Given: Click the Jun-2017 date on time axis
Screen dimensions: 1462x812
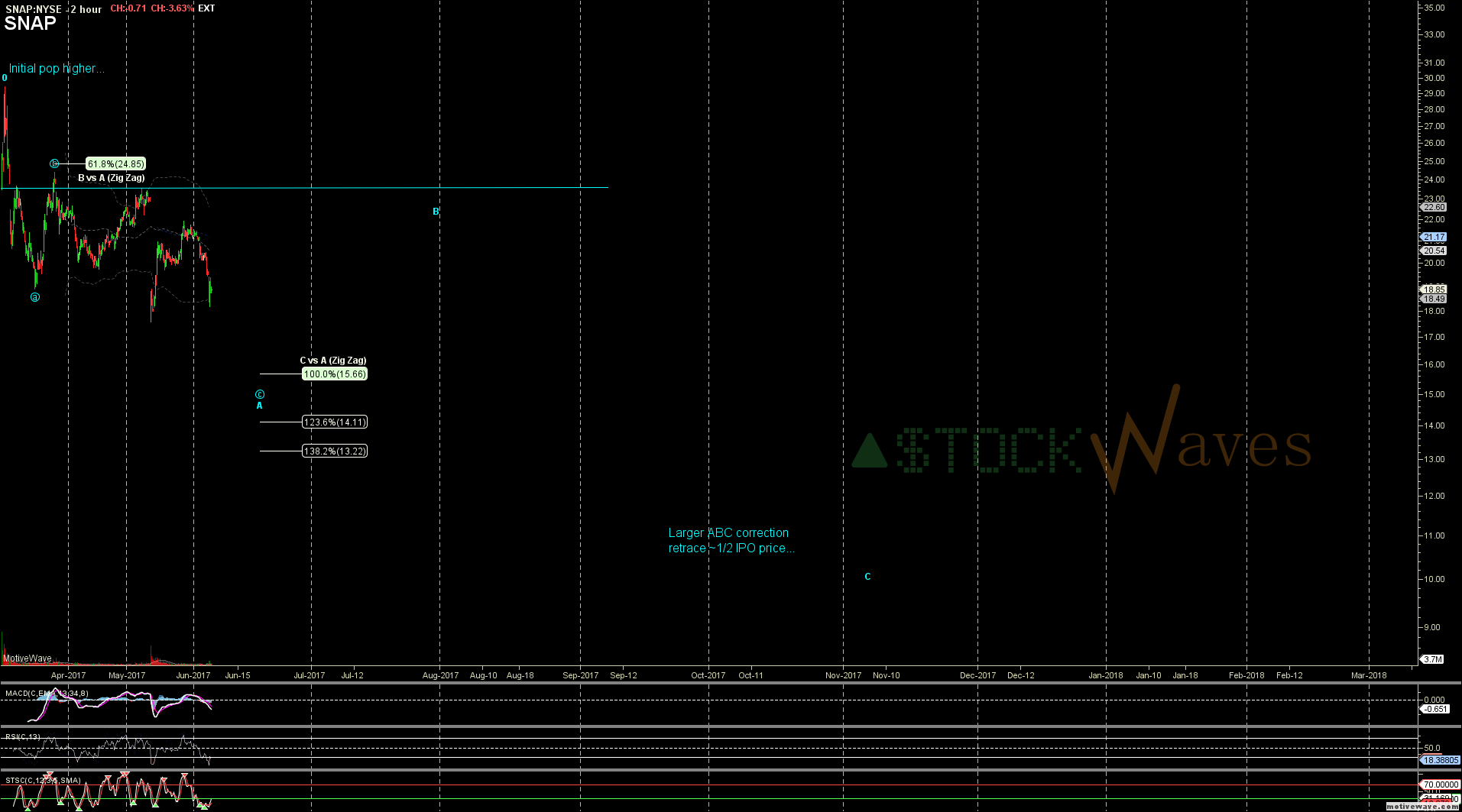Looking at the screenshot, I should point(193,675).
